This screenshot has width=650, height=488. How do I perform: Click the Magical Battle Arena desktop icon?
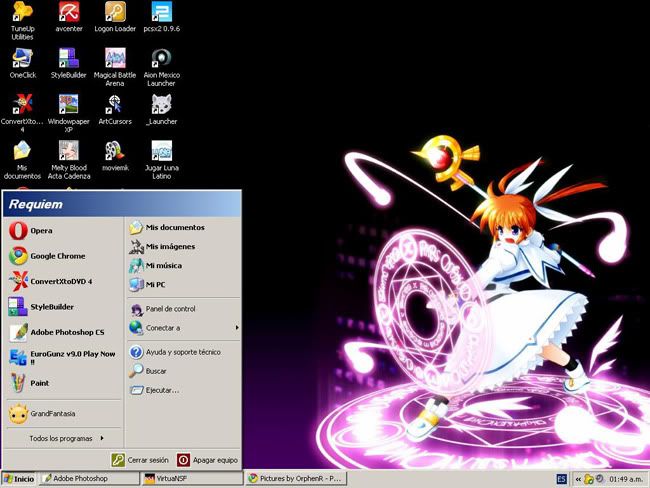(x=115, y=67)
